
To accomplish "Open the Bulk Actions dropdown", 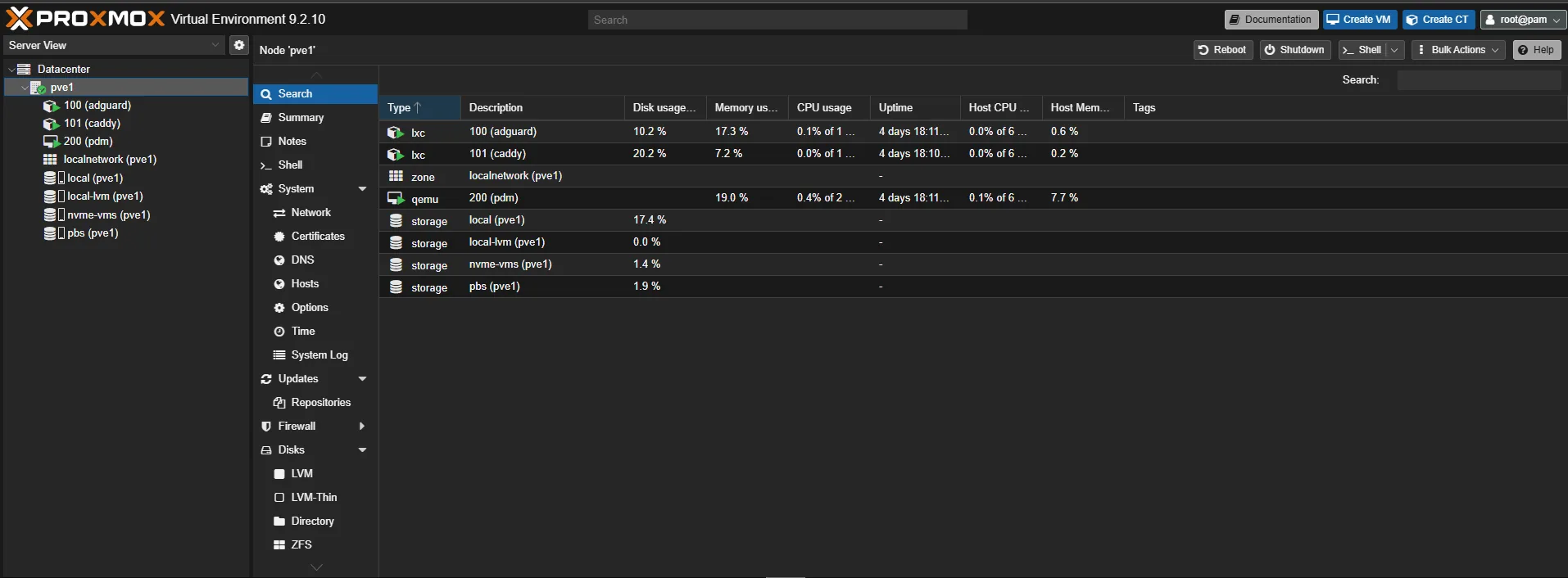I will click(x=1458, y=50).
